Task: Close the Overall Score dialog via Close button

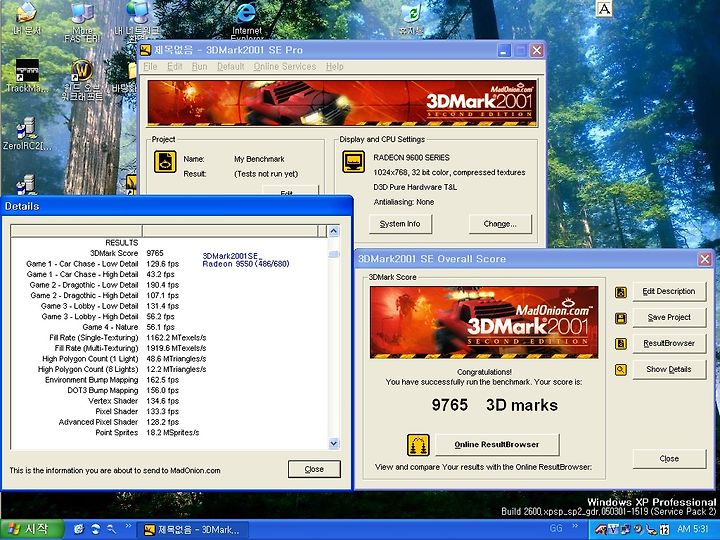Action: pyautogui.click(x=669, y=459)
